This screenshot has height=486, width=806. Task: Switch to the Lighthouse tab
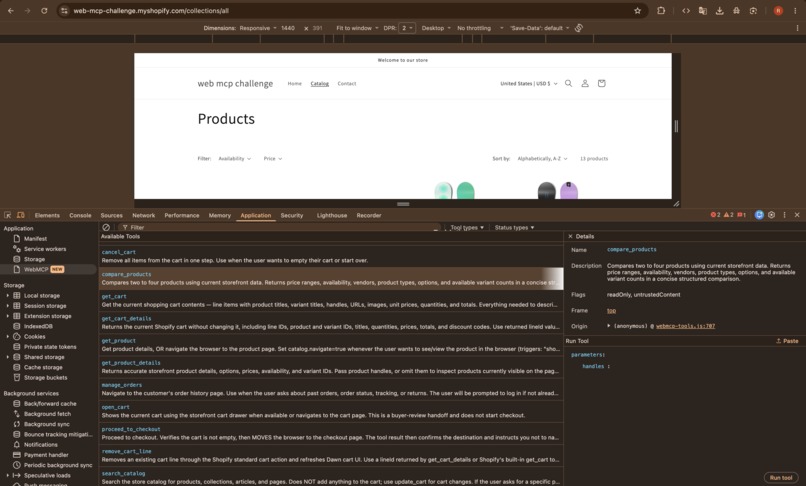[332, 215]
